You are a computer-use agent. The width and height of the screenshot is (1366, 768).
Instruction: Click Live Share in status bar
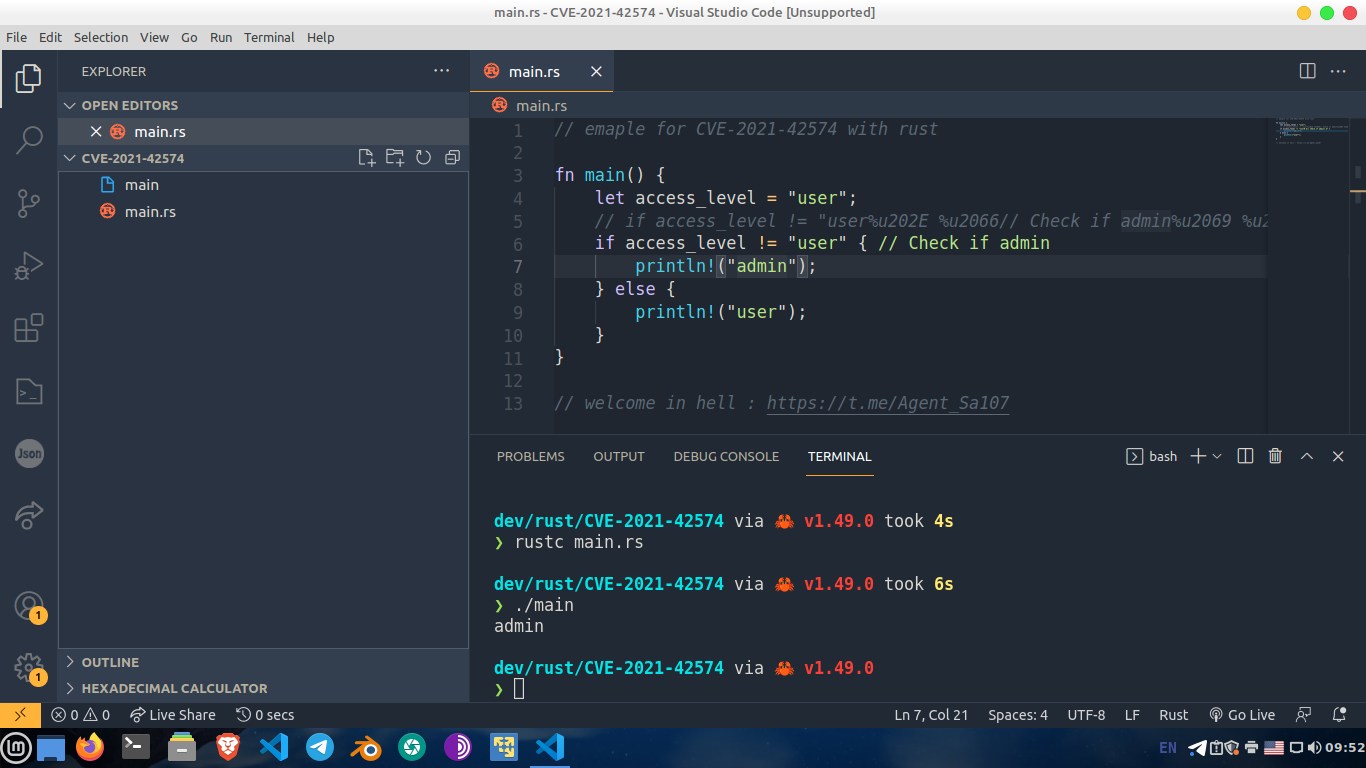[172, 715]
